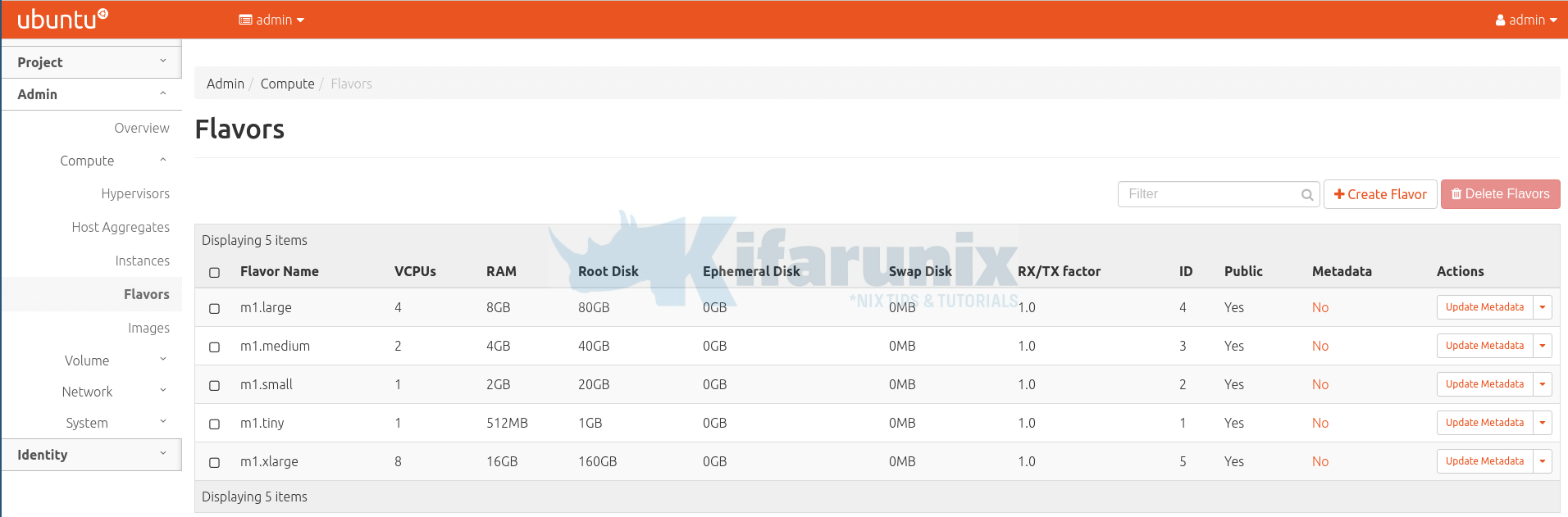Viewport: 1568px width, 517px height.
Task: Open Hypervisors in the sidebar
Action: tap(135, 194)
